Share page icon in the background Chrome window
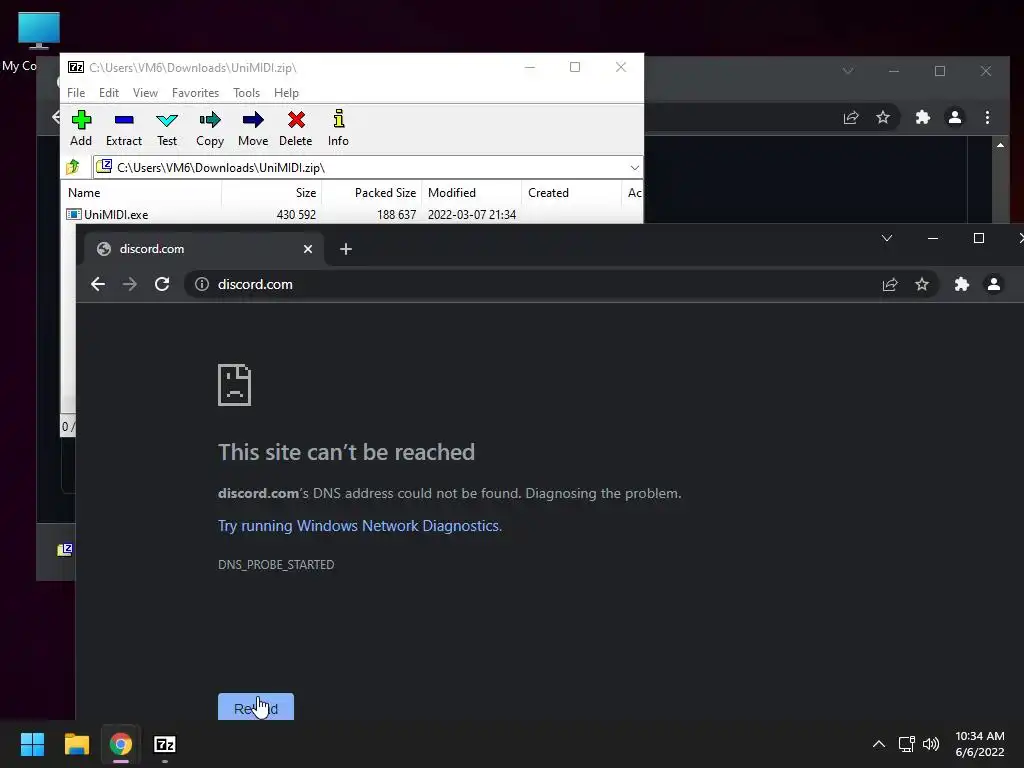The height and width of the screenshot is (768, 1024). pyautogui.click(x=850, y=118)
